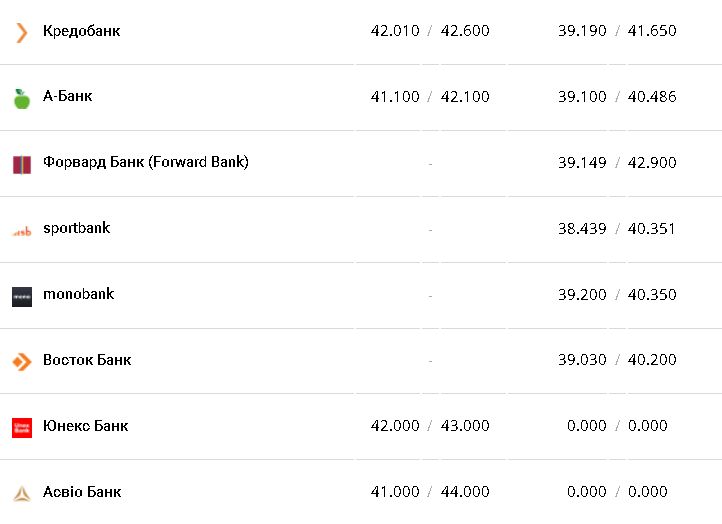Open the sportbank name link
The width and height of the screenshot is (722, 524).
click(x=76, y=228)
